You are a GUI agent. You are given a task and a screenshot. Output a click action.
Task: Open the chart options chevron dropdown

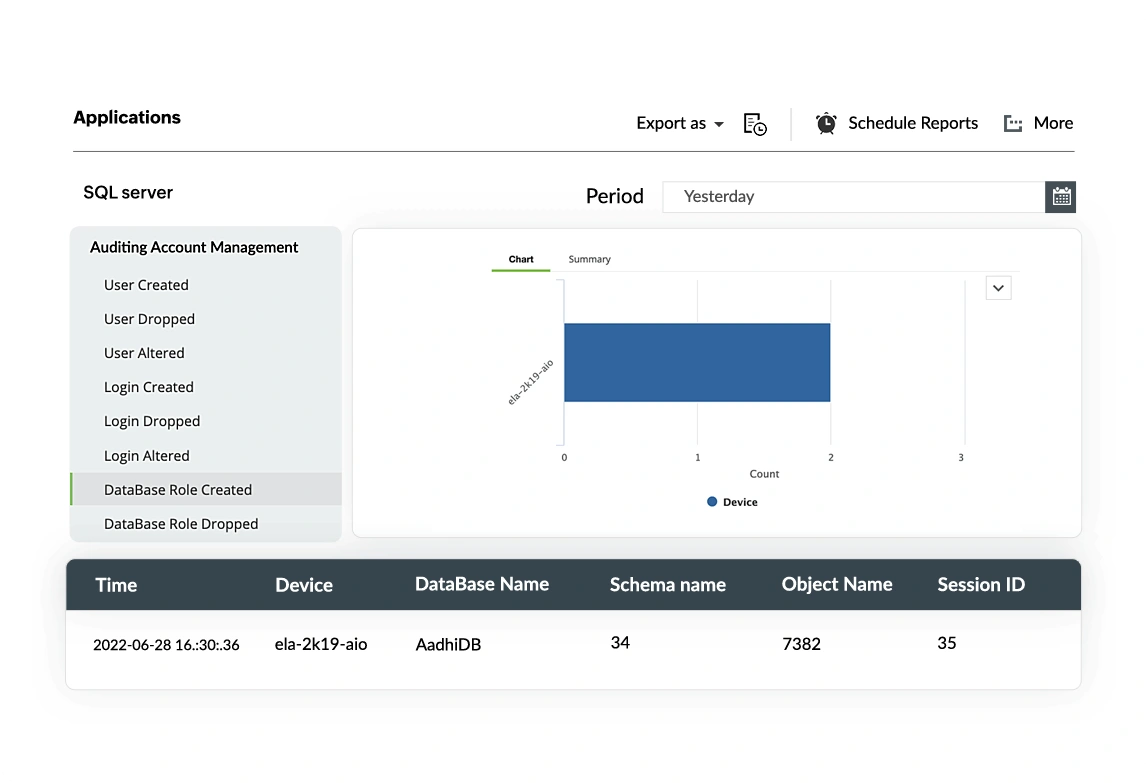(x=998, y=288)
